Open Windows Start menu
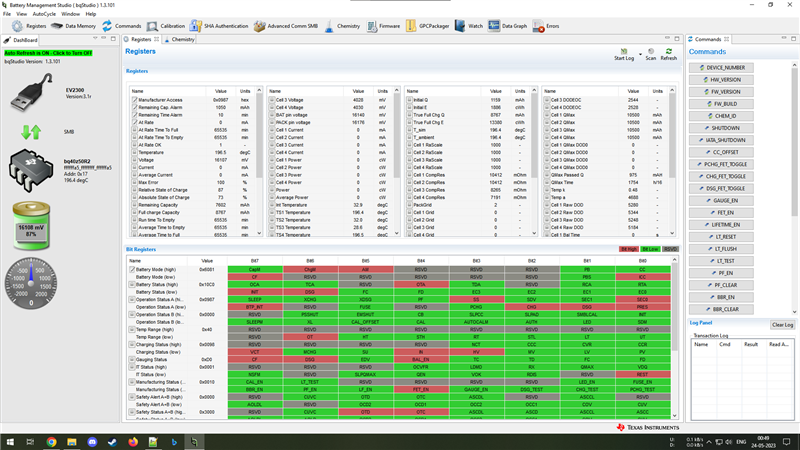800x450 pixels. coord(10,442)
